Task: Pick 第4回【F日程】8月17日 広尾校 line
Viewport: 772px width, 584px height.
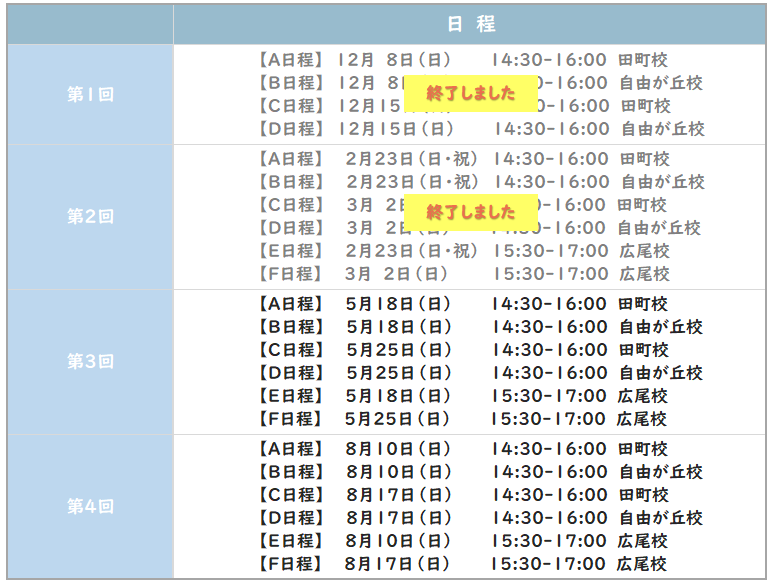Action: pos(463,564)
